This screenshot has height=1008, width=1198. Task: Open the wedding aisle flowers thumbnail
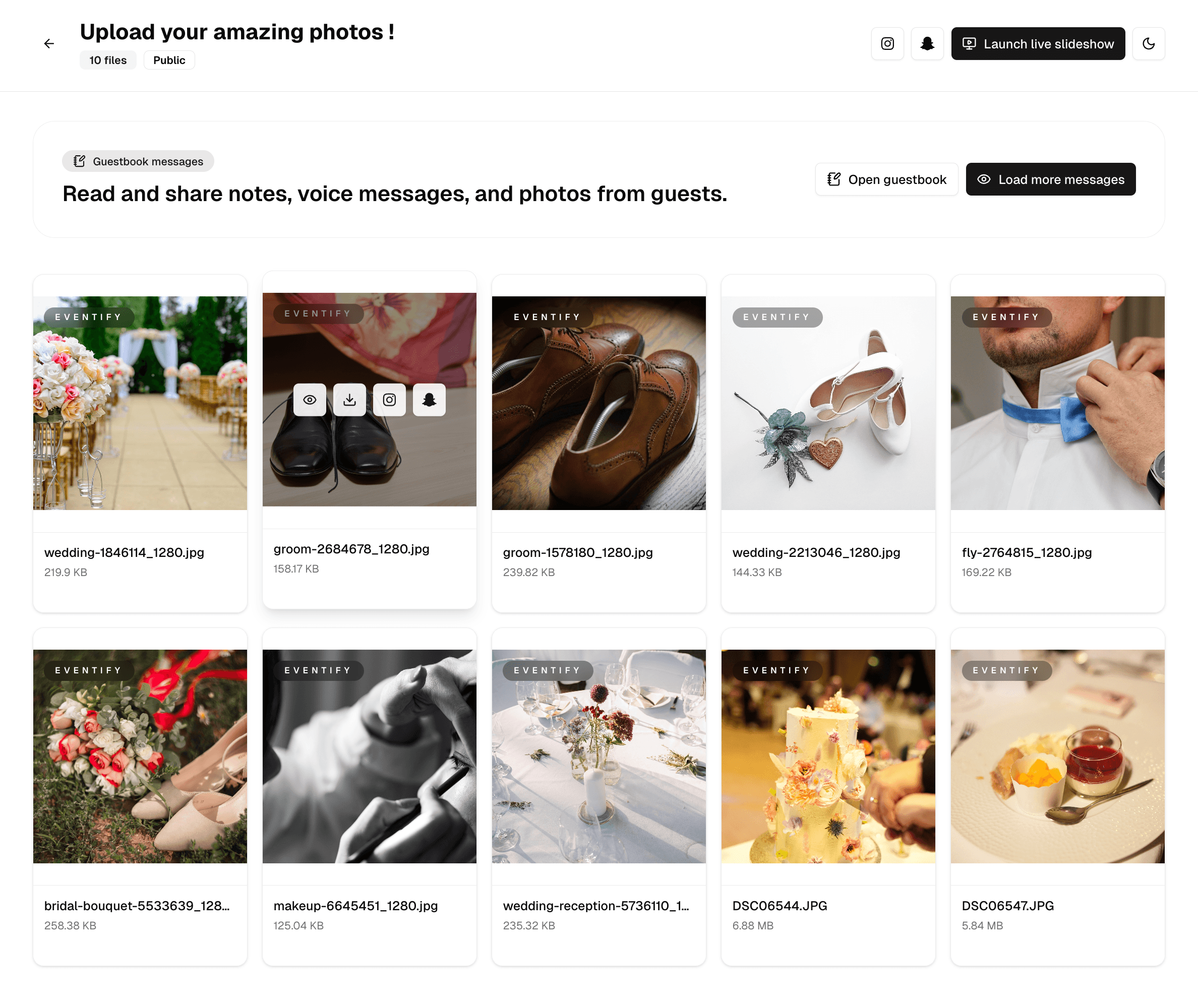(140, 403)
